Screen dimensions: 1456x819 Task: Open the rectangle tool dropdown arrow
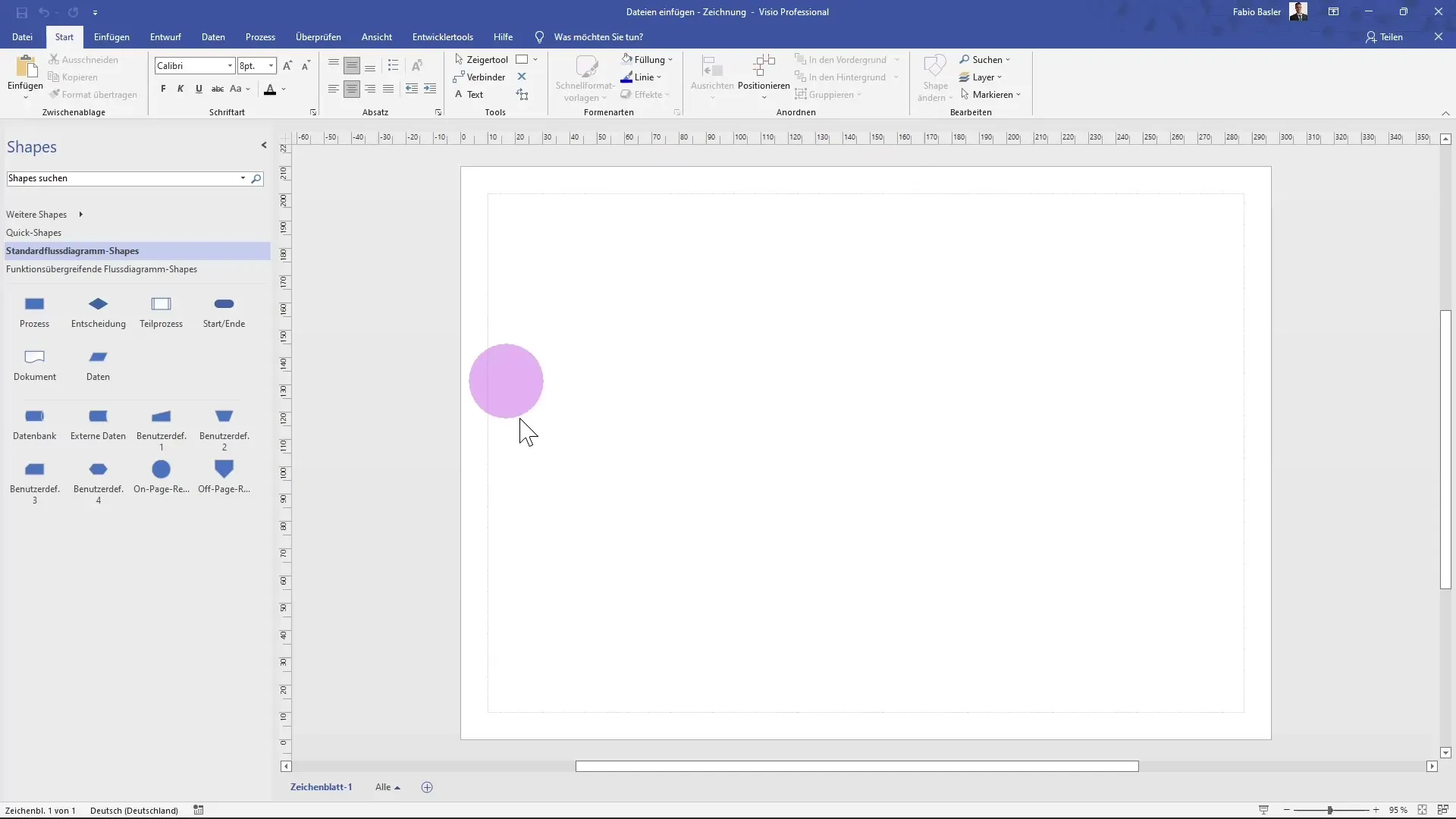pos(535,59)
